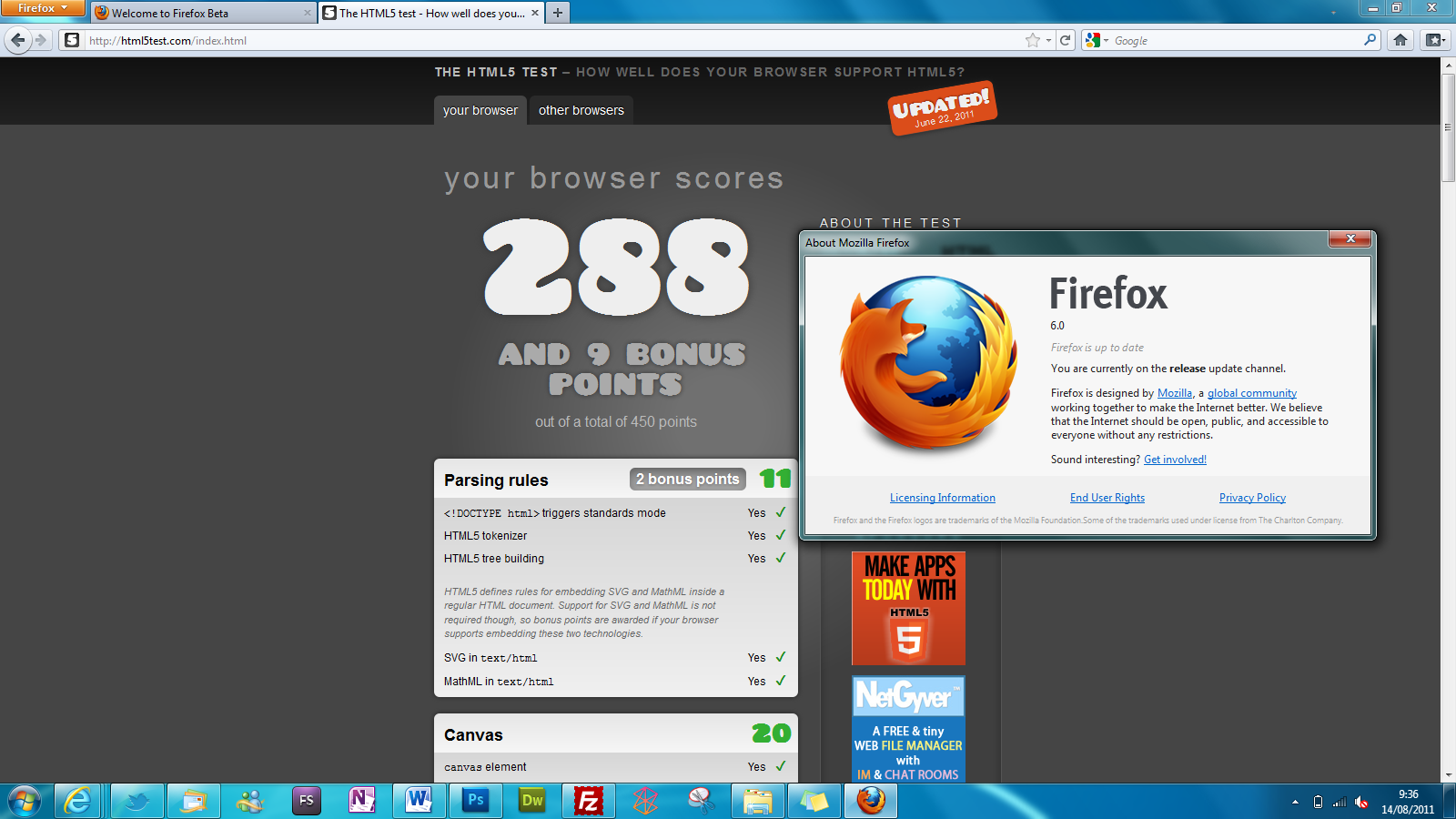Open Sticky Notes from taskbar

tap(814, 801)
